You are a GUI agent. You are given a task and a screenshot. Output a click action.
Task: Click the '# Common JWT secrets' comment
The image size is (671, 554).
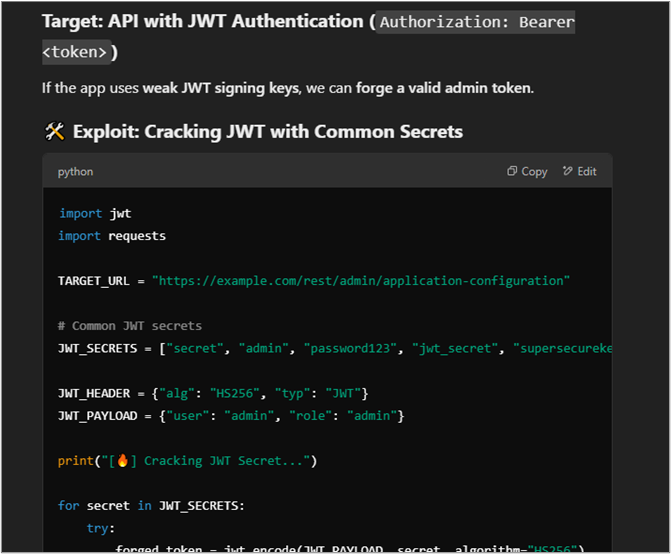(130, 325)
